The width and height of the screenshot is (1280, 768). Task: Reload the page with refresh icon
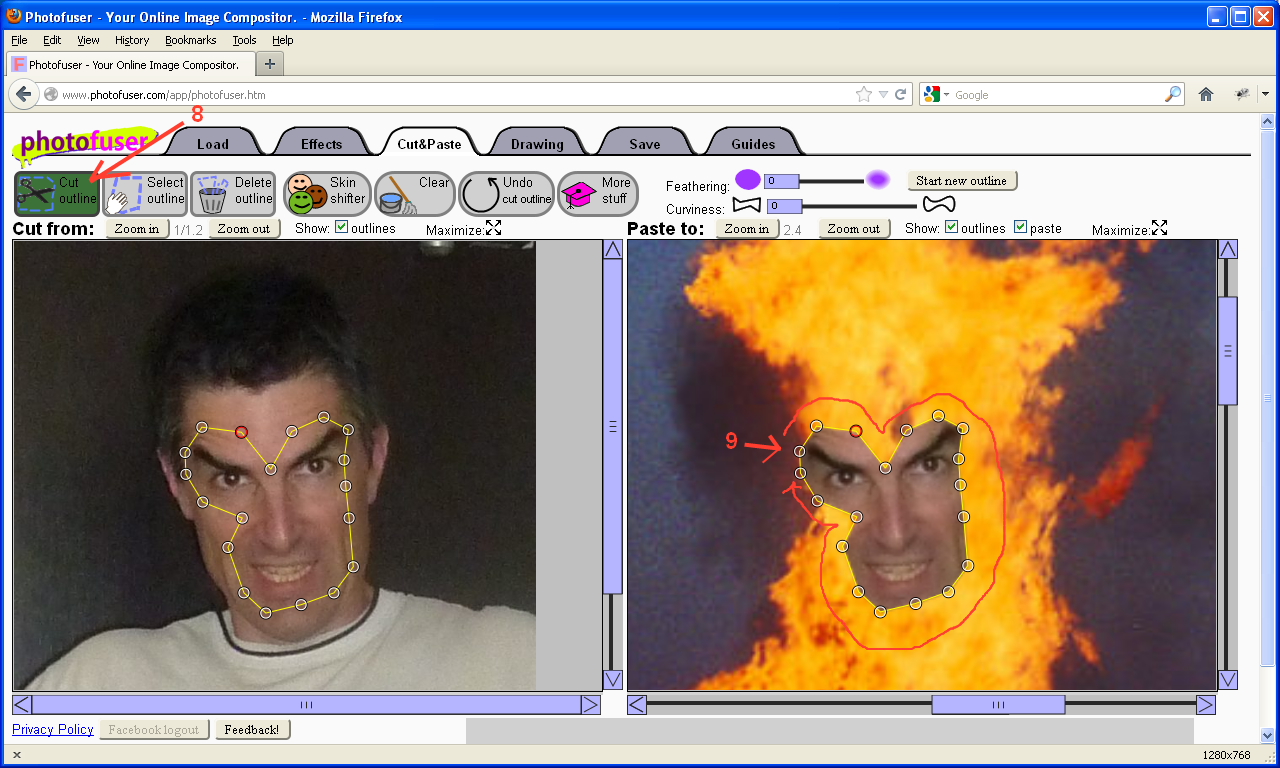[x=900, y=94]
